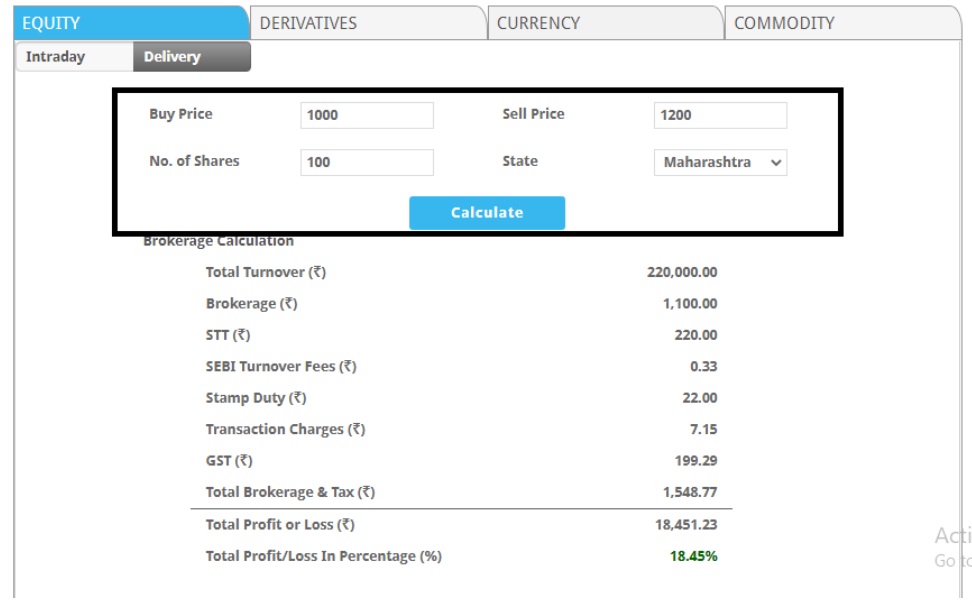Image resolution: width=972 pixels, height=612 pixels.
Task: Focus the Sell Price input field
Action: (720, 115)
